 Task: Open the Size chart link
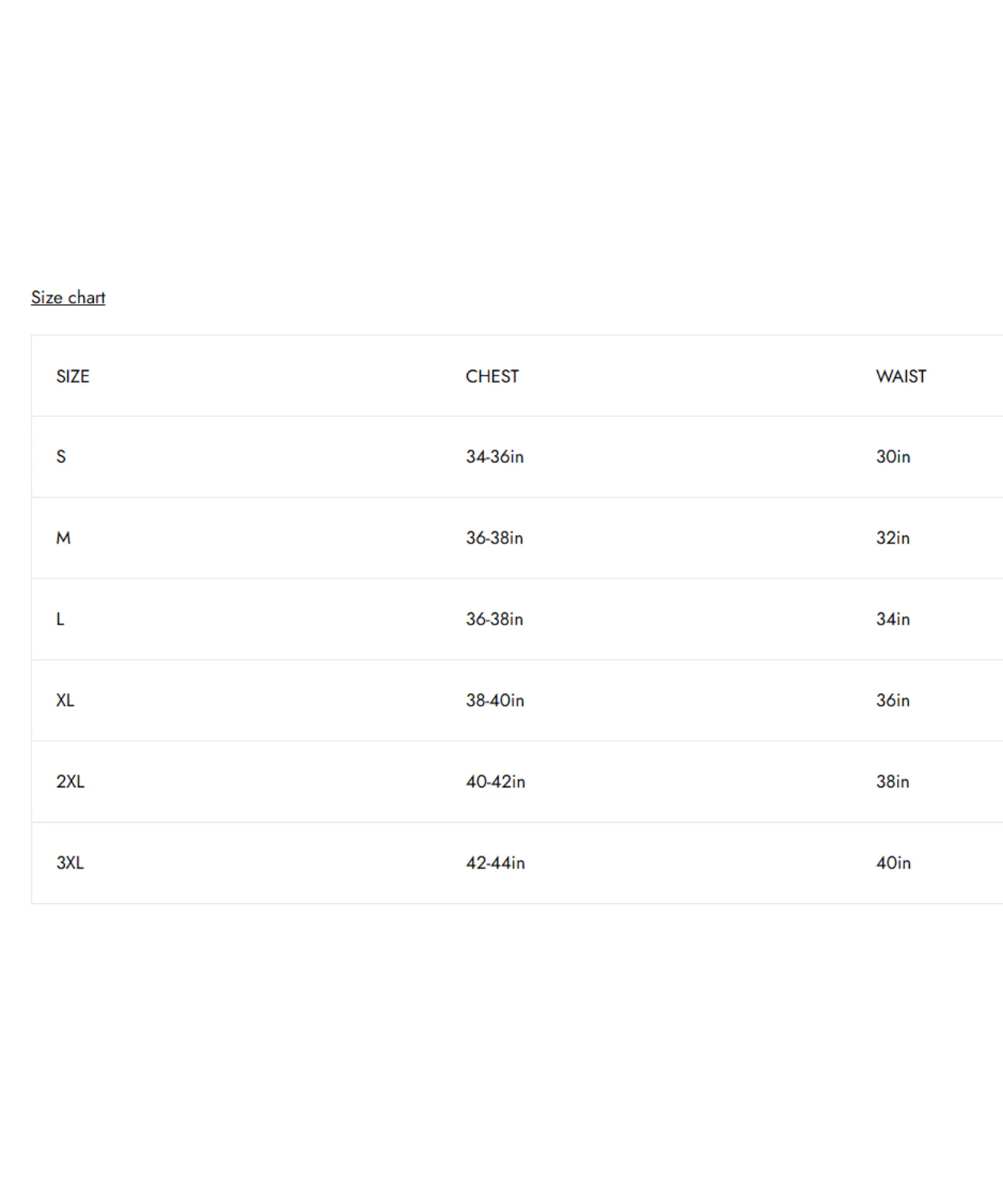[x=68, y=298]
